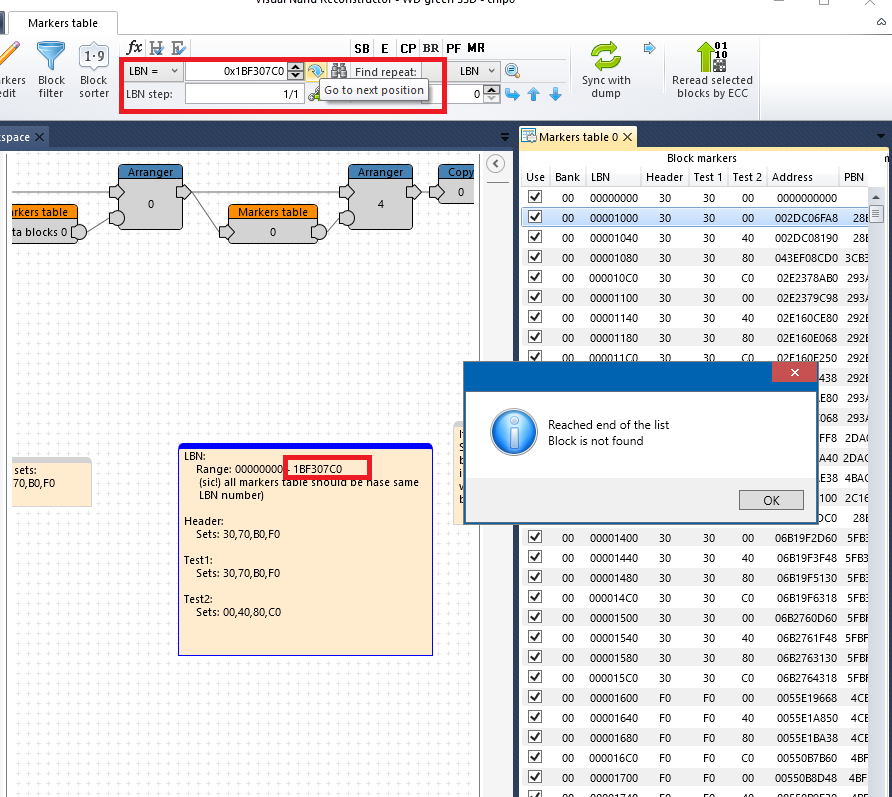Click Reread selected blocks by ECC
Screen dimensions: 892x797
coord(712,69)
